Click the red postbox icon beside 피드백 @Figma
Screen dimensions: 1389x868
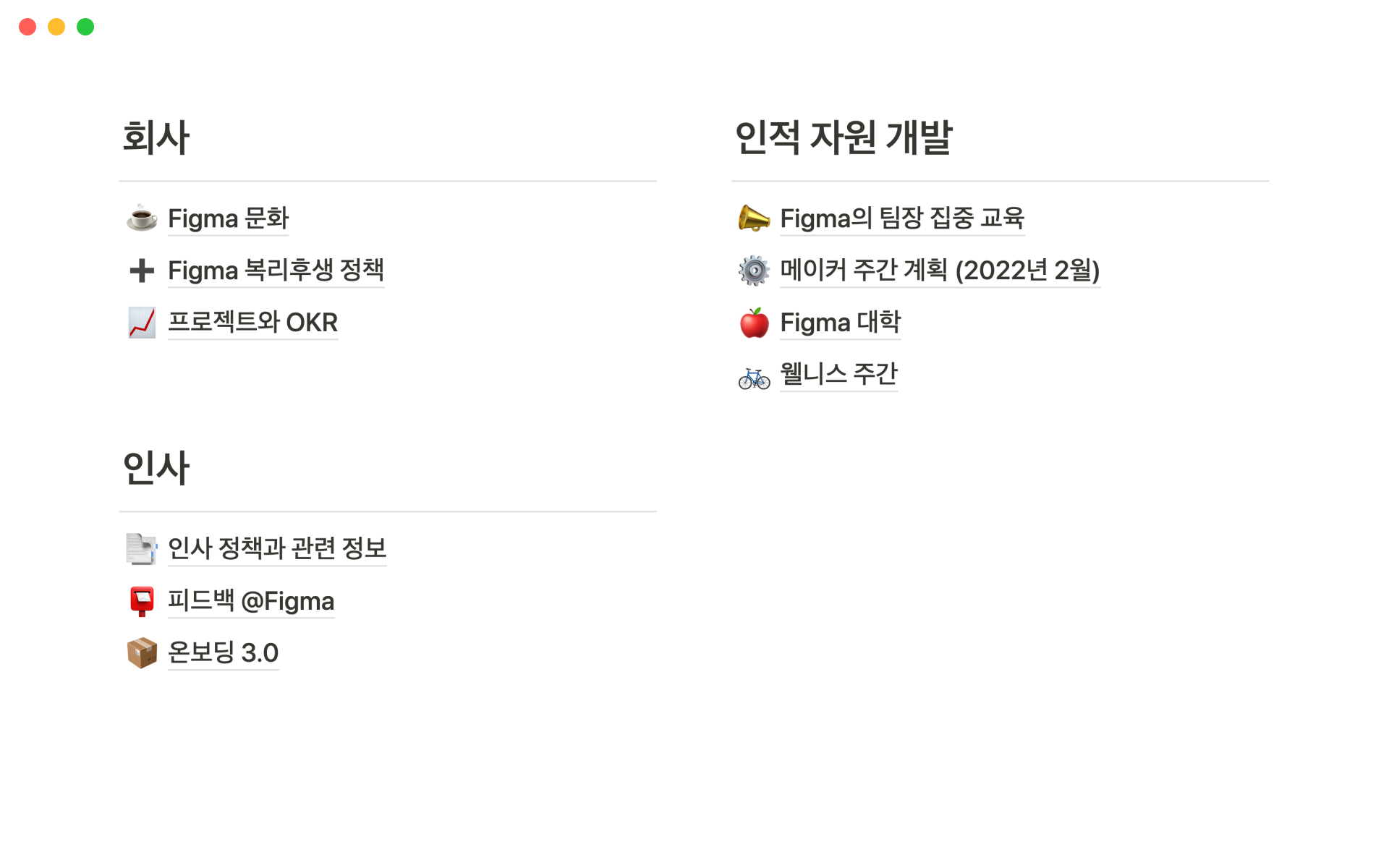(142, 601)
